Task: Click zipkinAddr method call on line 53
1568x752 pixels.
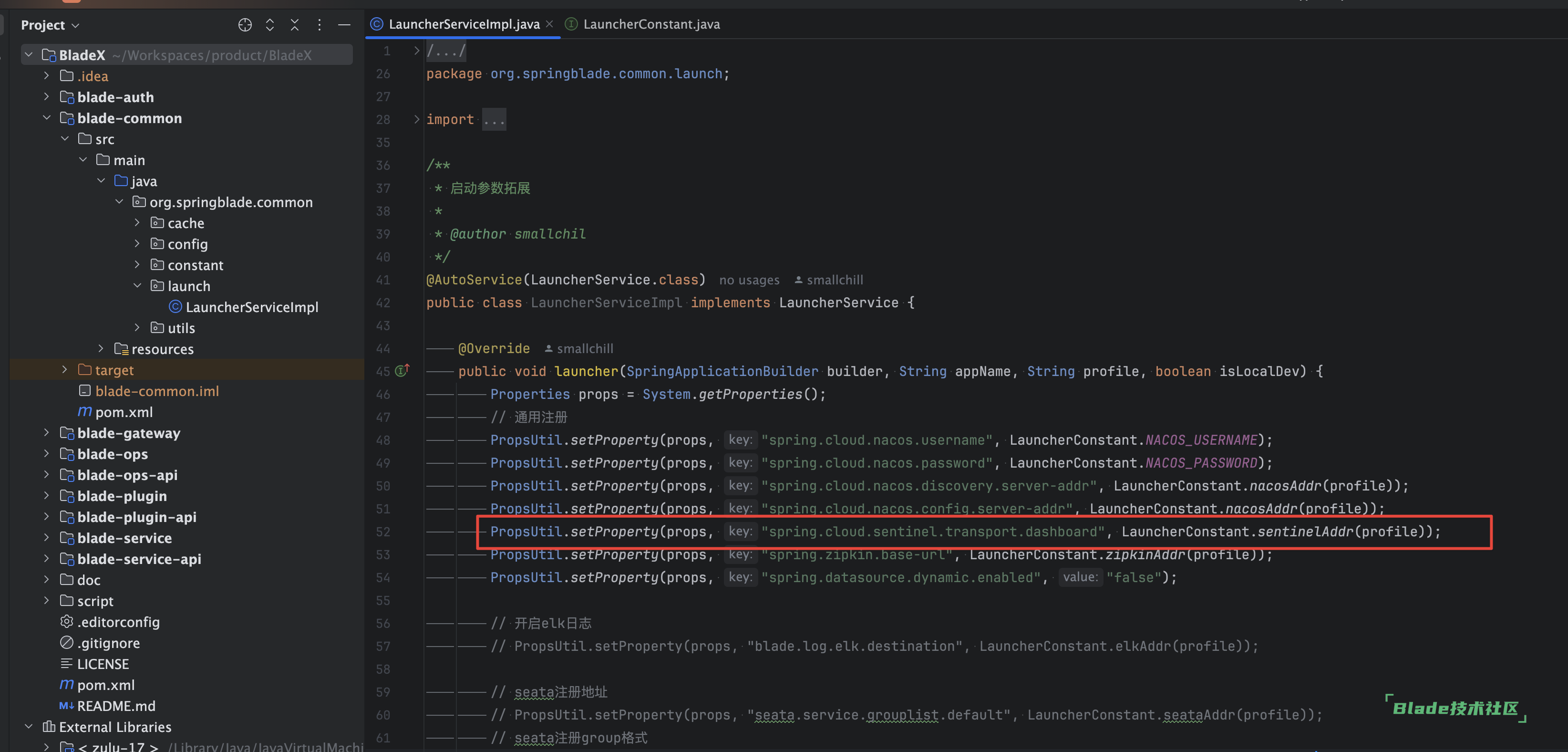Action: point(1145,555)
